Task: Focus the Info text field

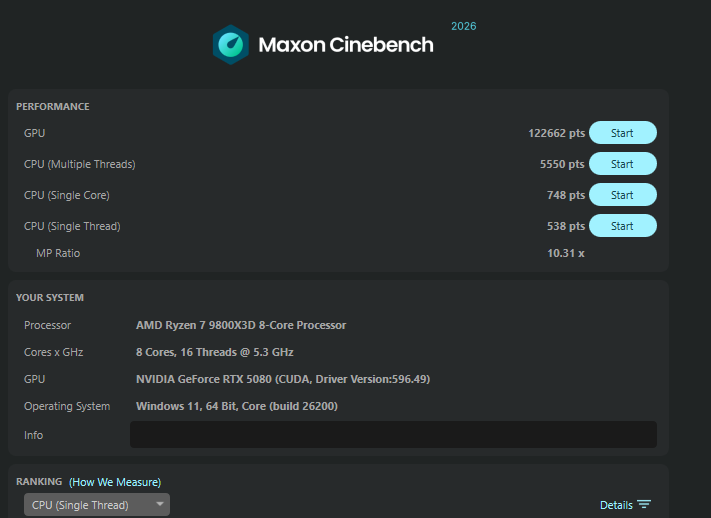Action: pyautogui.click(x=393, y=435)
